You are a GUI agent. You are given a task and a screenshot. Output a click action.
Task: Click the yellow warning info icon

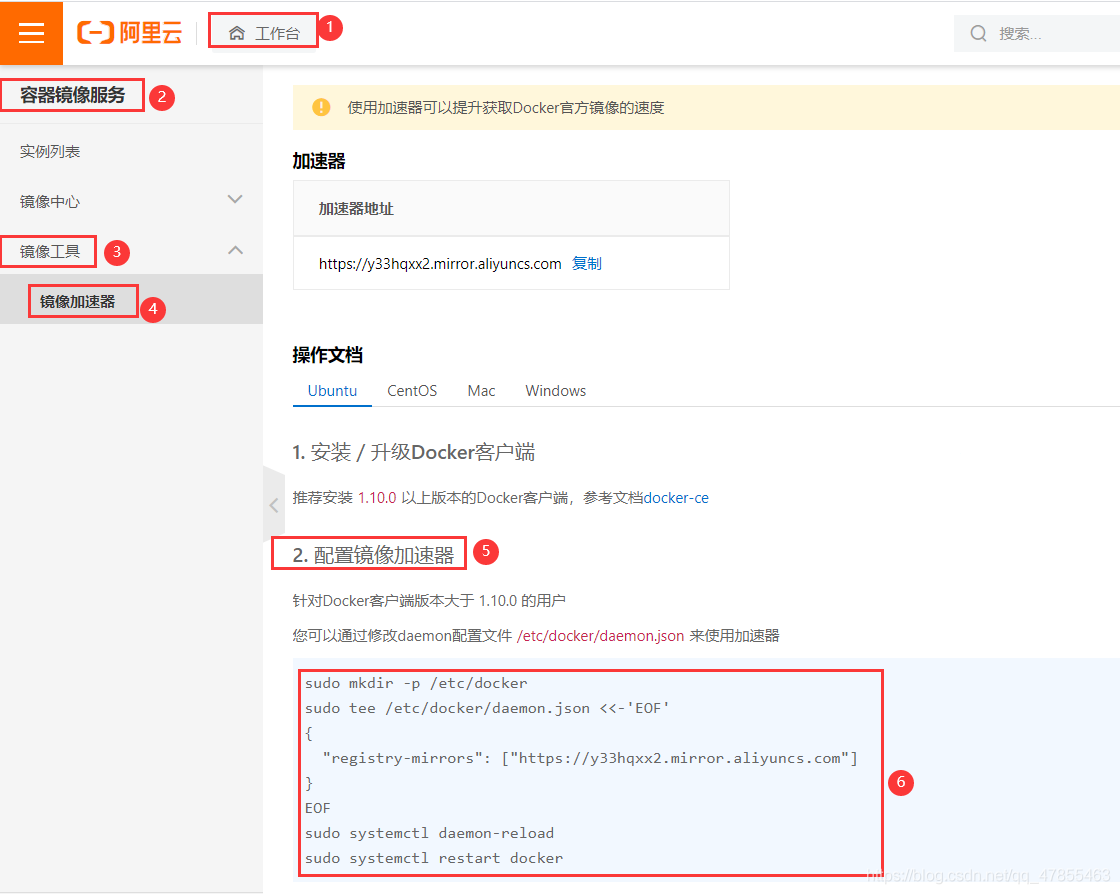tap(321, 107)
